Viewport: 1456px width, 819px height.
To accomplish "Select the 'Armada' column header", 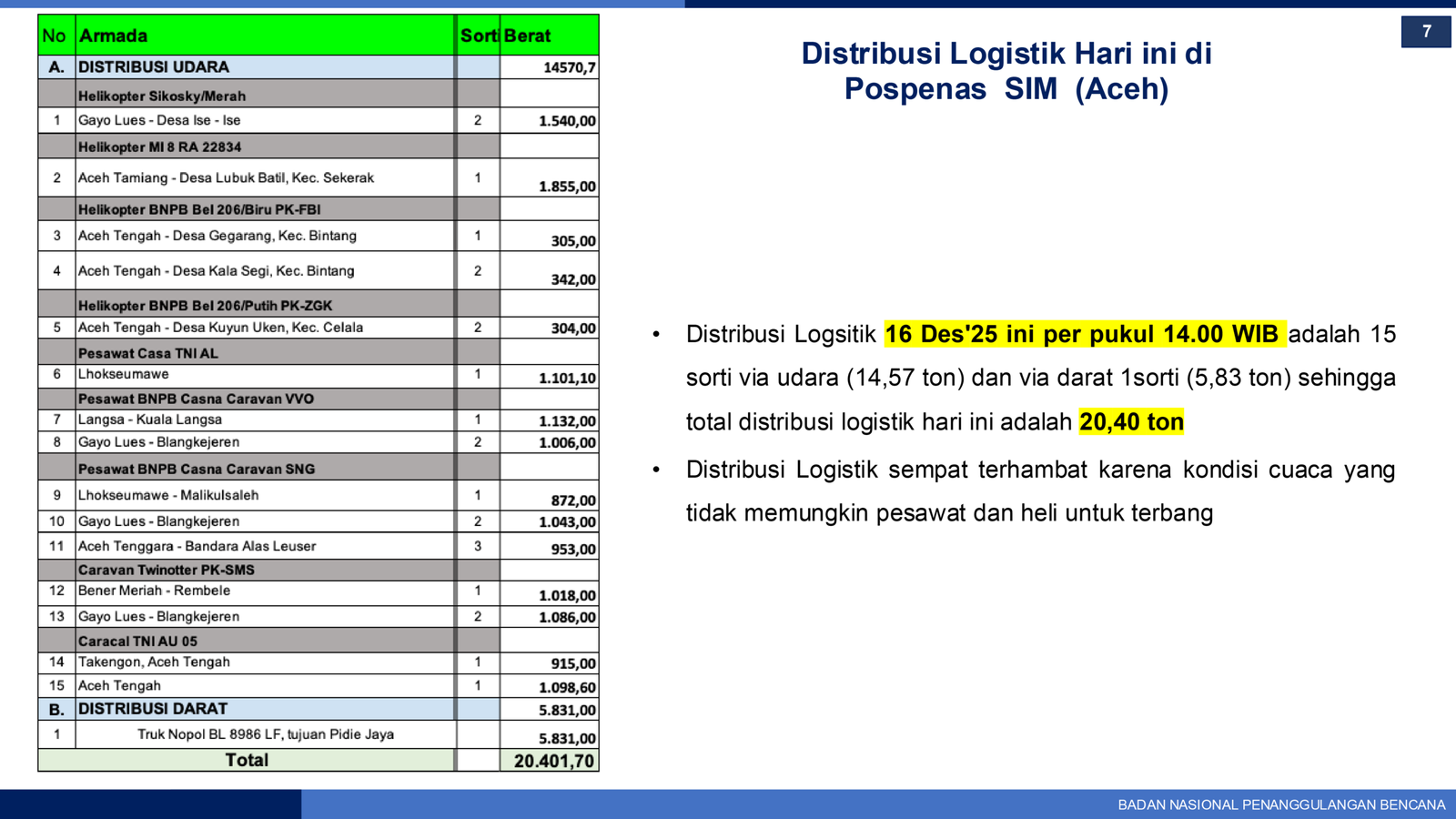I will [x=113, y=35].
